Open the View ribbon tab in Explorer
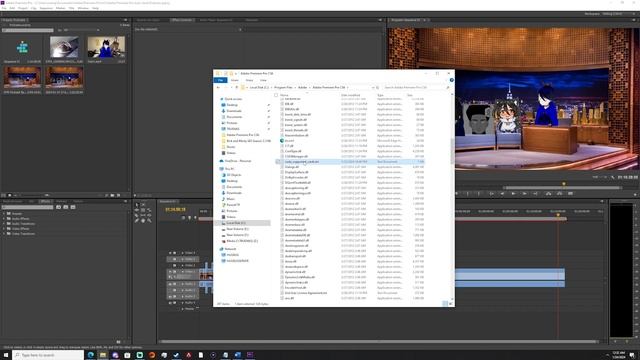The width and height of the screenshot is (640, 360). [263, 80]
